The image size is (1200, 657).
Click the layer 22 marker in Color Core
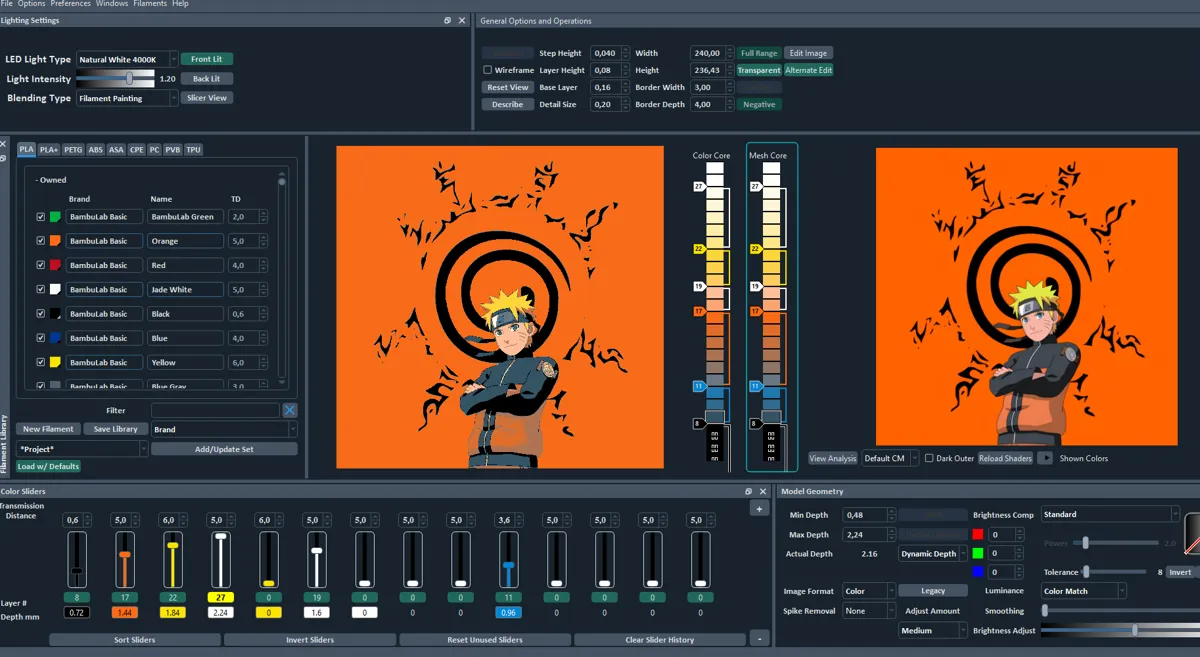click(700, 248)
